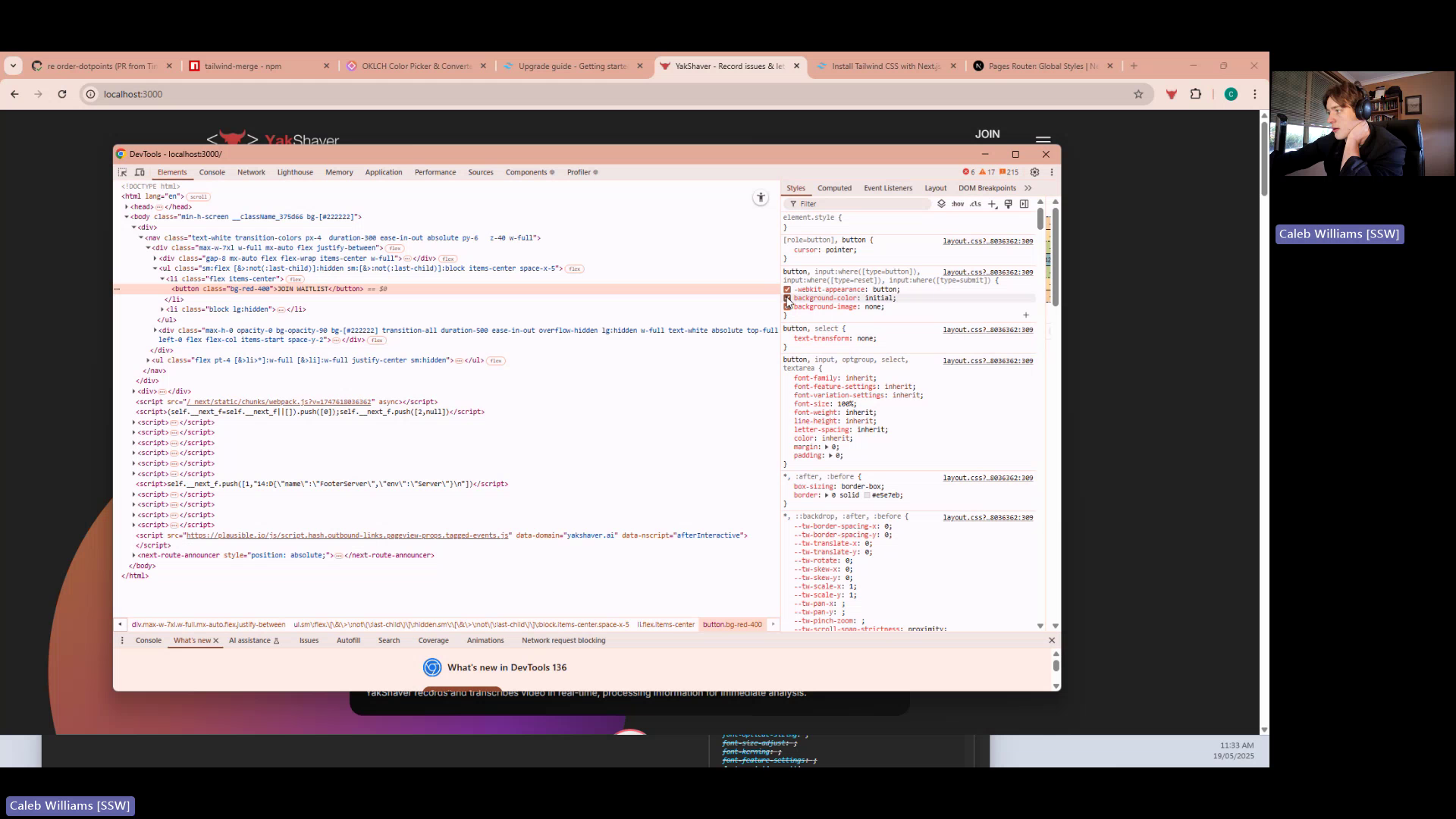Toggle rendering emulations paintbrush icon
Screen dimensions: 1456x819
pyautogui.click(x=1008, y=204)
